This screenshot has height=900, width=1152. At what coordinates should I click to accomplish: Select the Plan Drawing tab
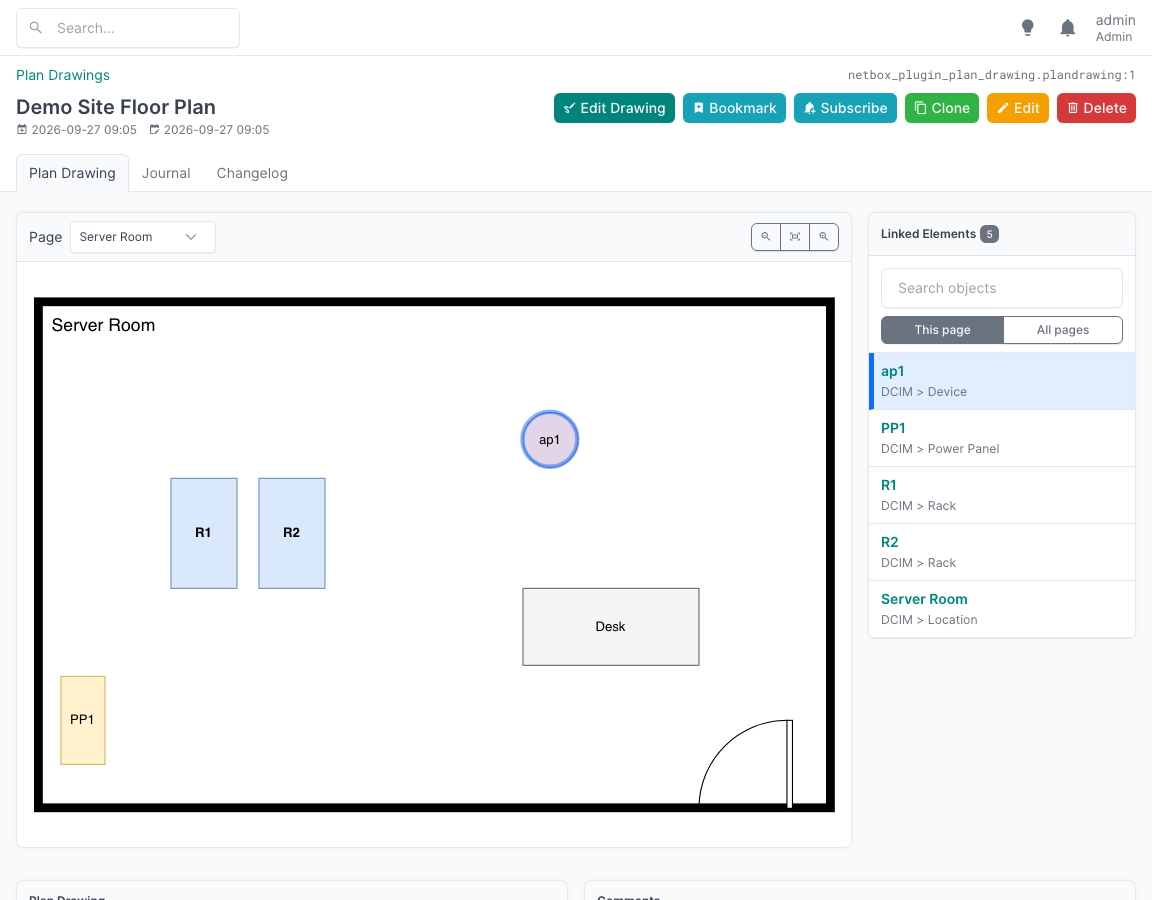coord(72,173)
